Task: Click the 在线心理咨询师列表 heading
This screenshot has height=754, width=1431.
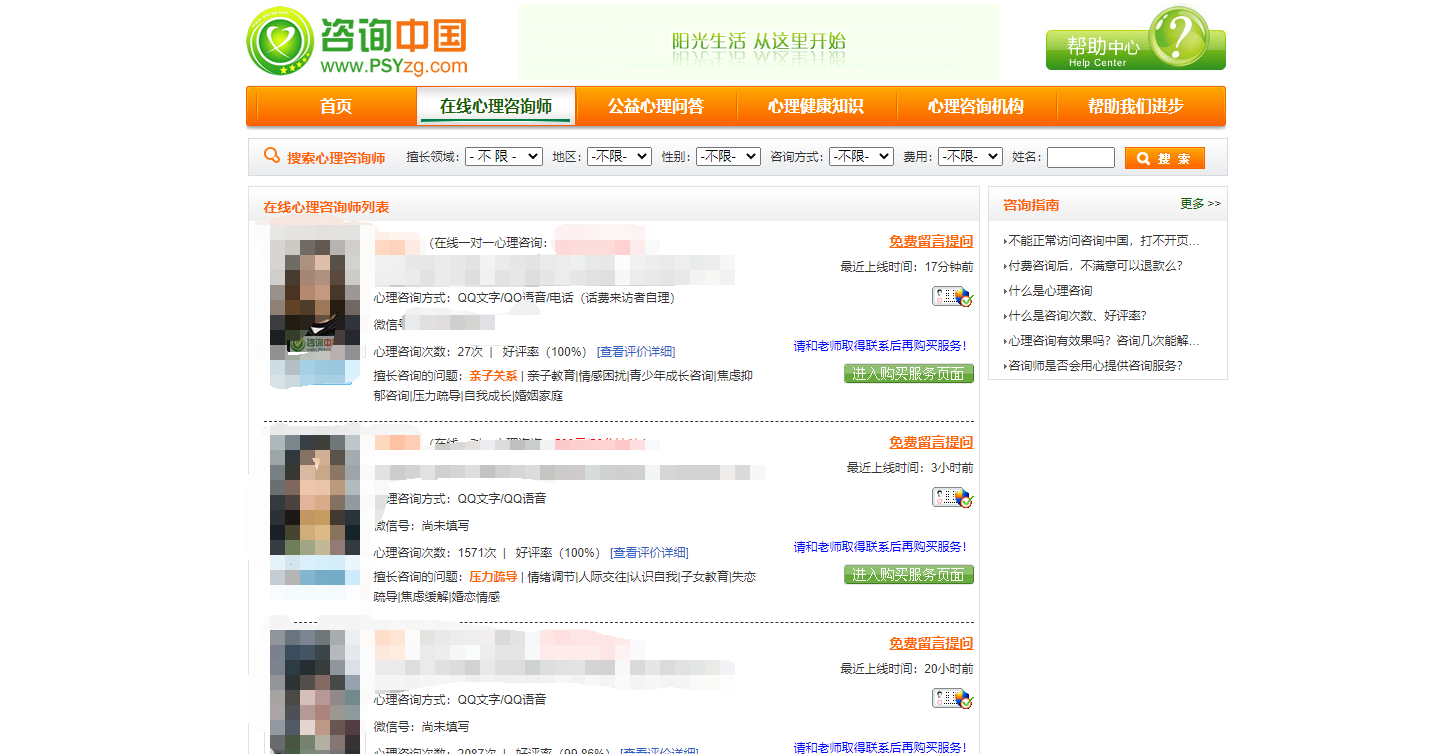Action: pyautogui.click(x=326, y=208)
